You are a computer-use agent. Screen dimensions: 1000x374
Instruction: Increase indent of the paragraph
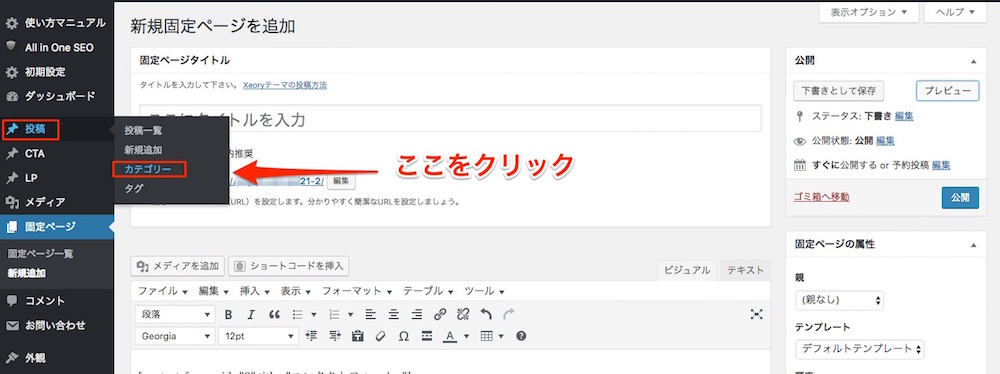pyautogui.click(x=334, y=336)
